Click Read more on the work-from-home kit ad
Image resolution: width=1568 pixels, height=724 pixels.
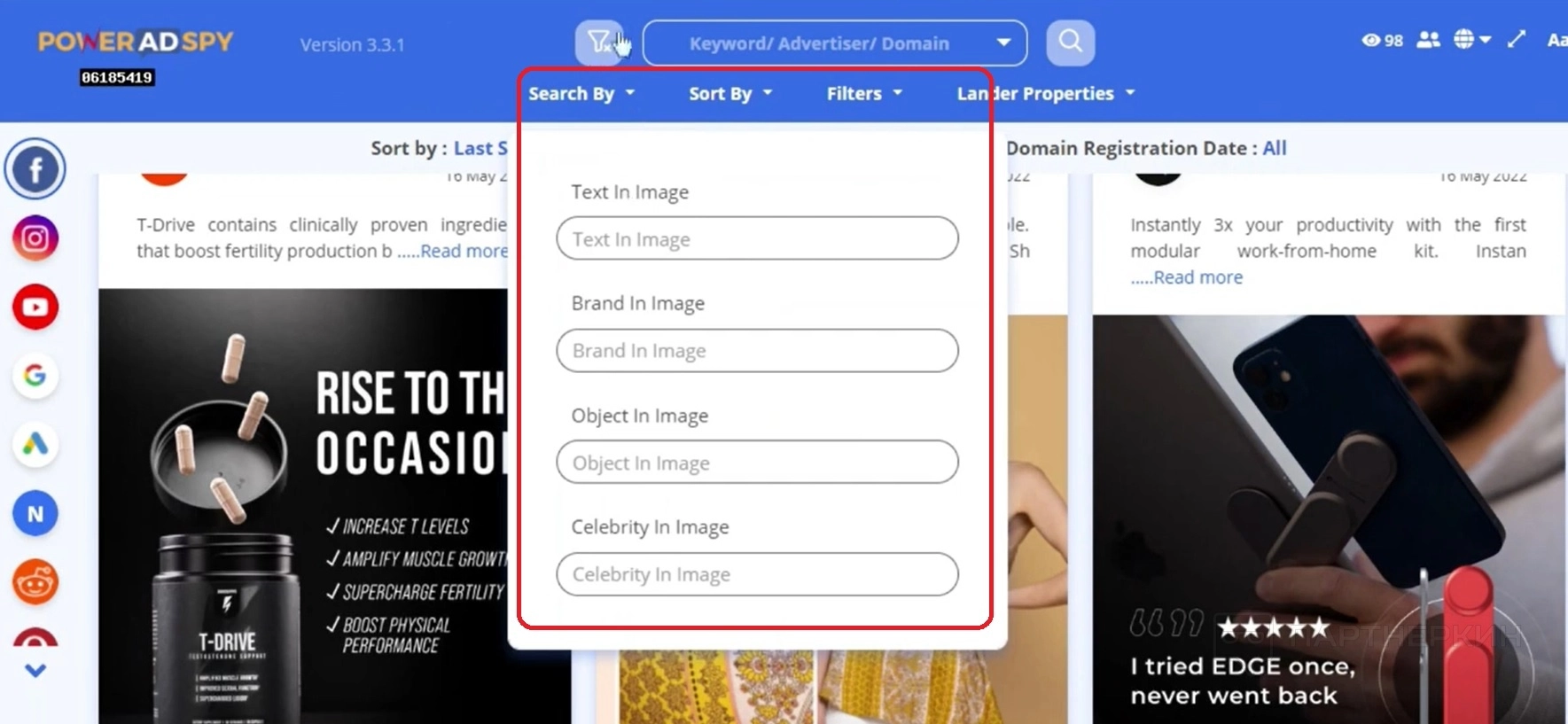1198,277
